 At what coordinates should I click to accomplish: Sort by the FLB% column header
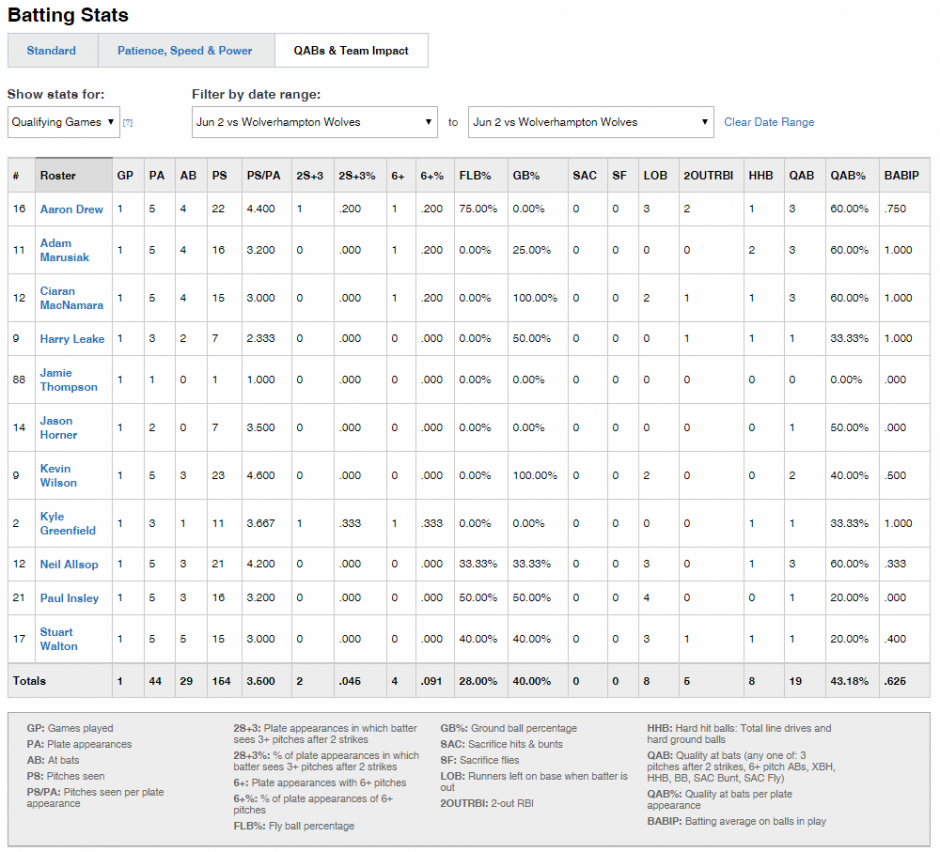(481, 176)
